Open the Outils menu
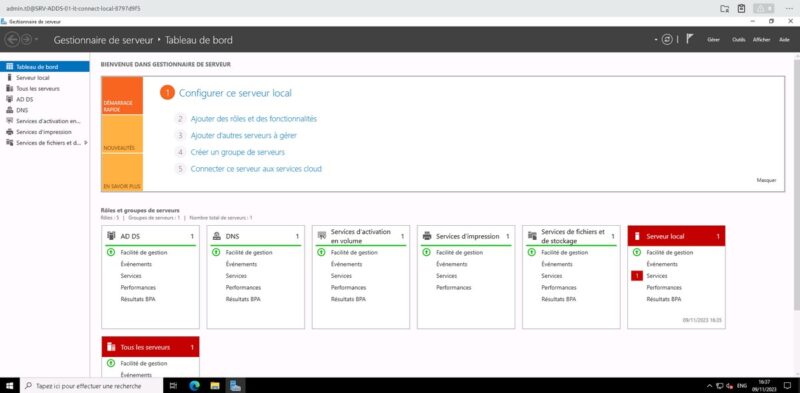The height and width of the screenshot is (393, 800). click(738, 40)
